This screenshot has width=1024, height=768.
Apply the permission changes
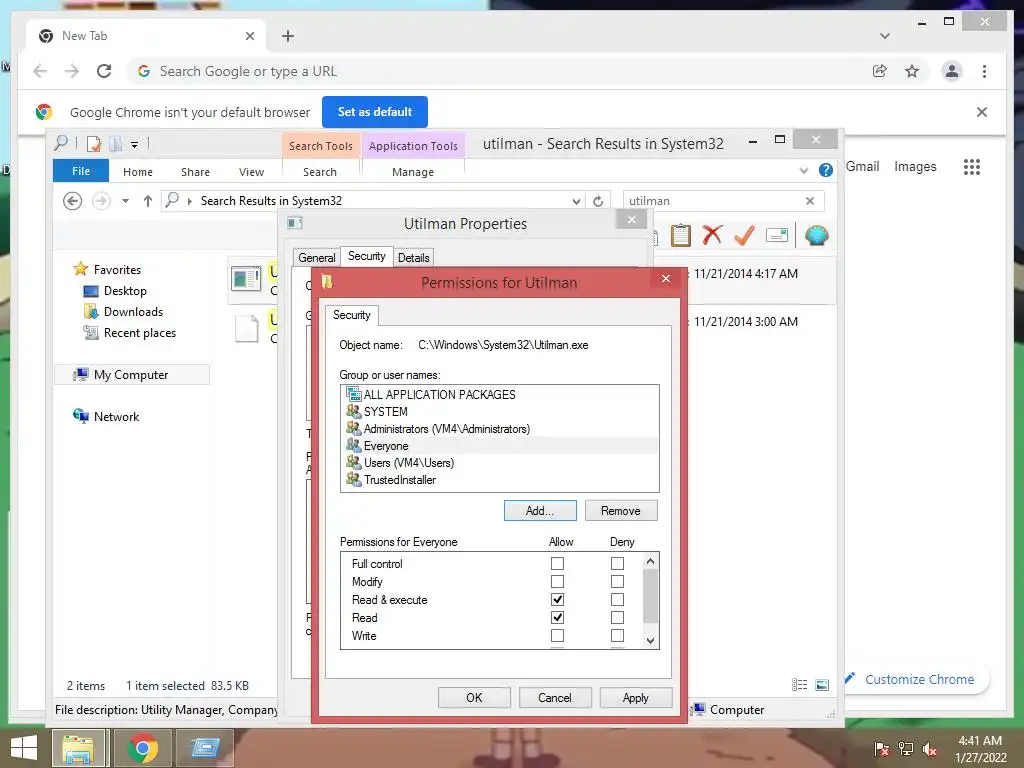coord(635,697)
